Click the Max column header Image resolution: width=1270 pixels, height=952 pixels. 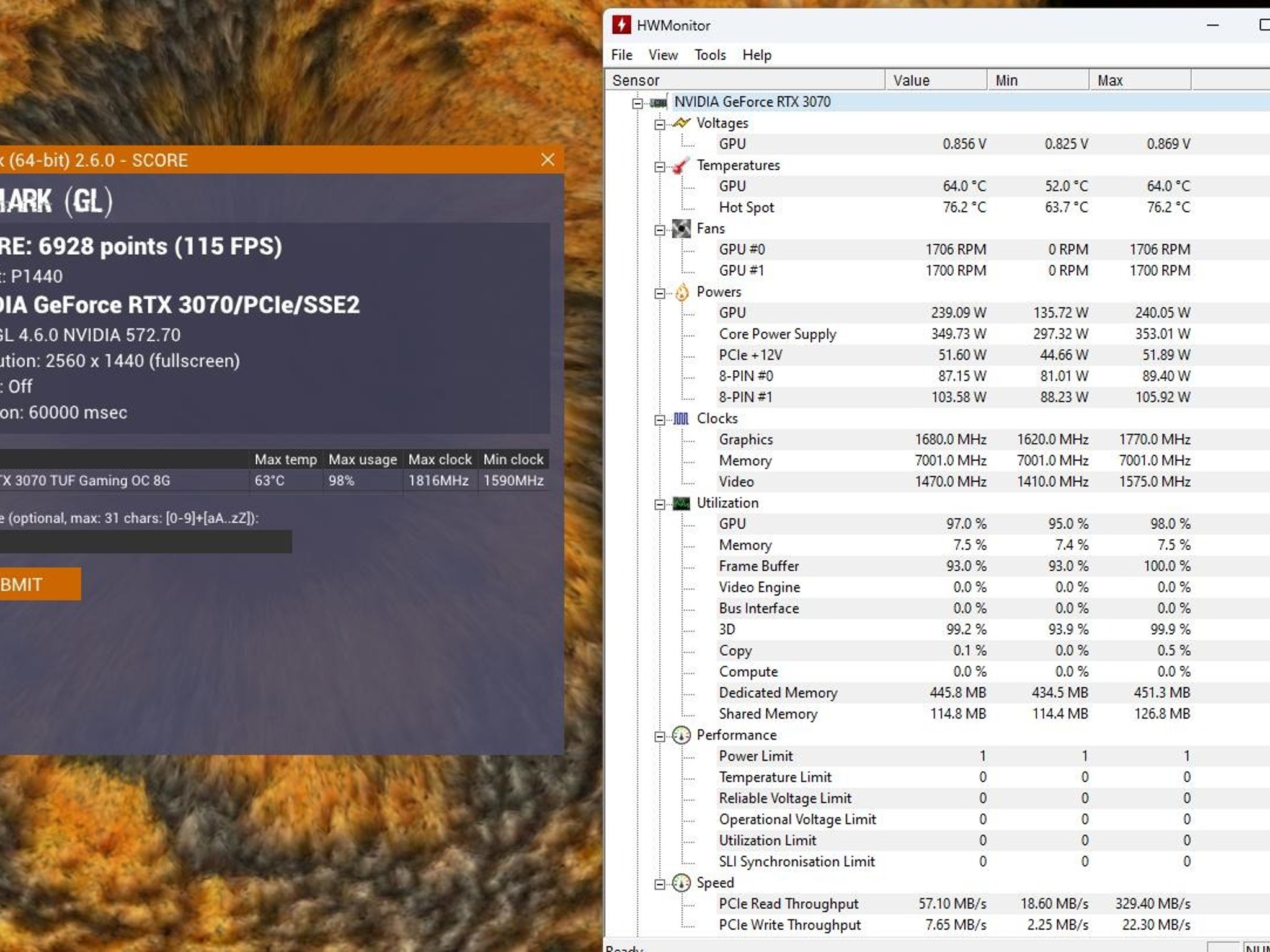pos(1140,80)
